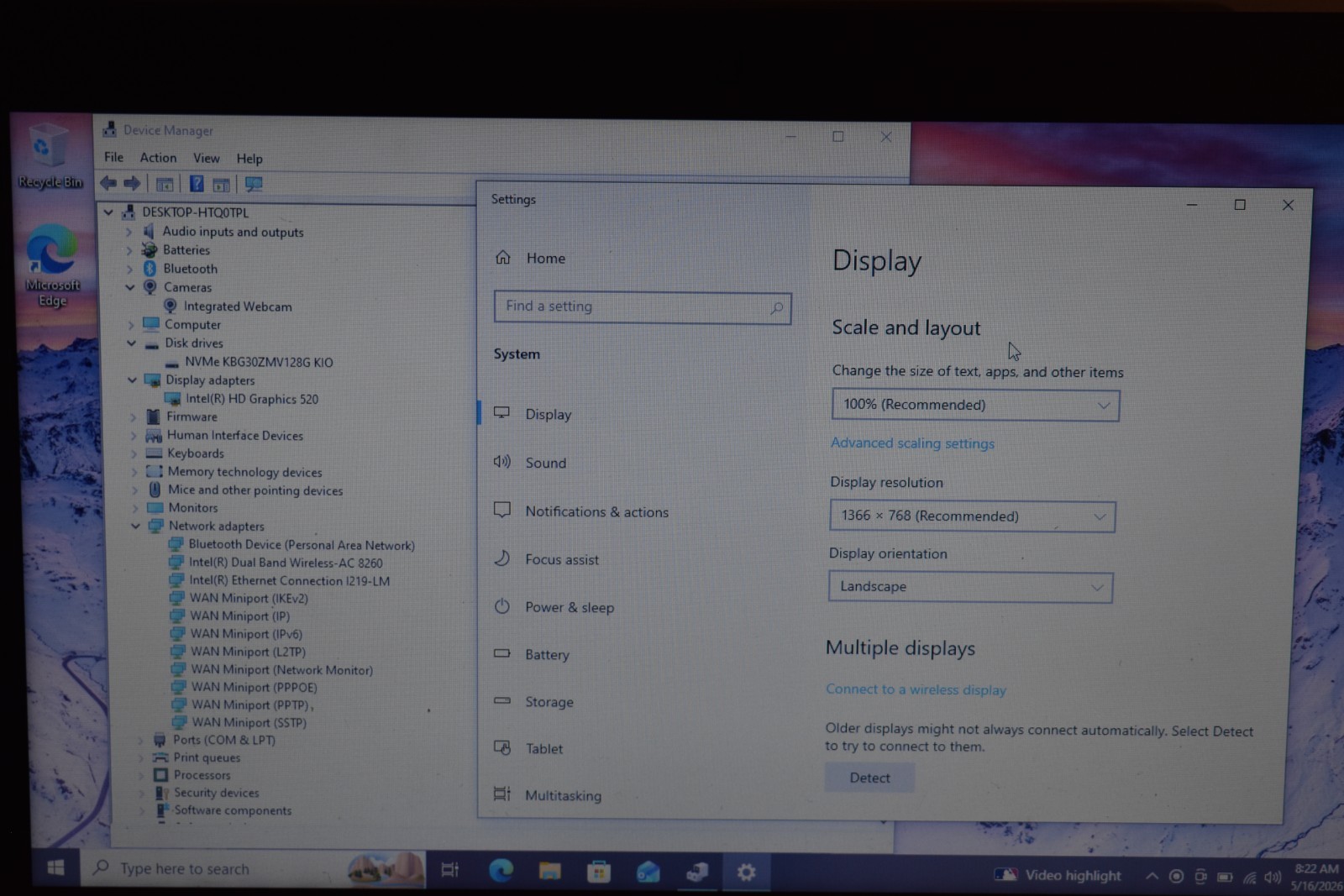The height and width of the screenshot is (896, 1344).
Task: Click the volume icon in system tray
Action: [1273, 878]
